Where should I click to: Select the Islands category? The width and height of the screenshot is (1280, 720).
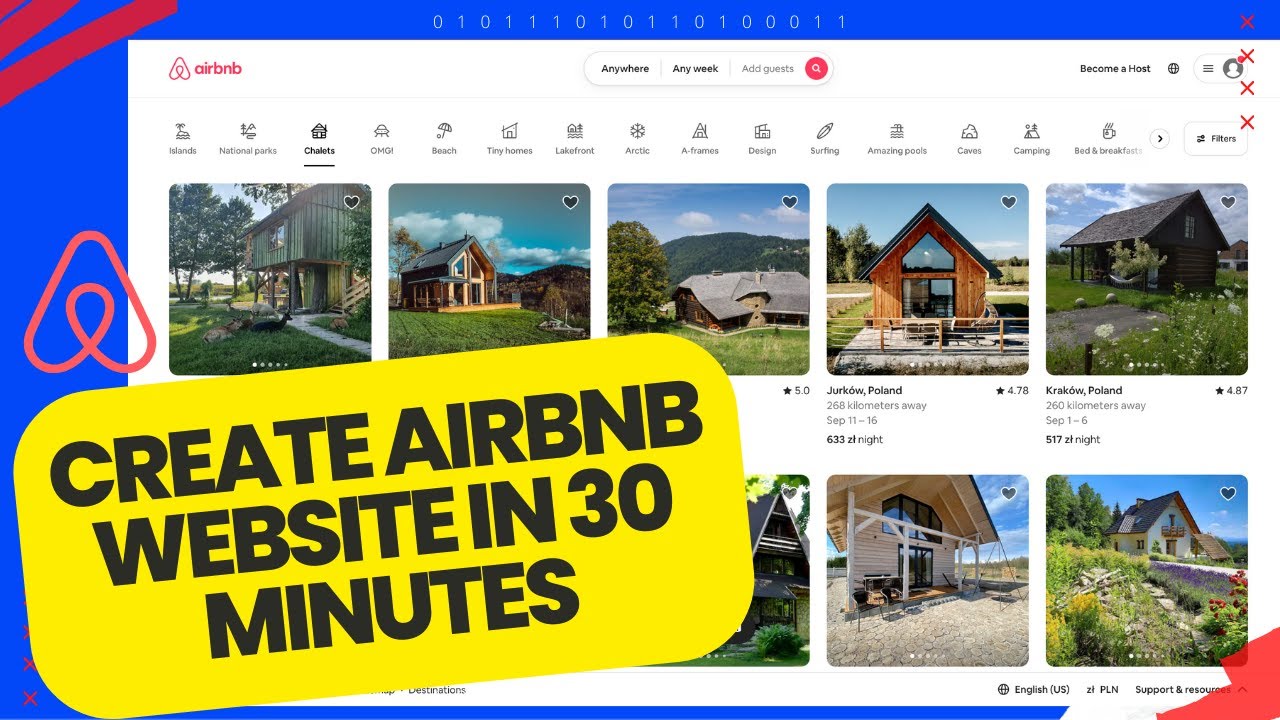click(182, 138)
